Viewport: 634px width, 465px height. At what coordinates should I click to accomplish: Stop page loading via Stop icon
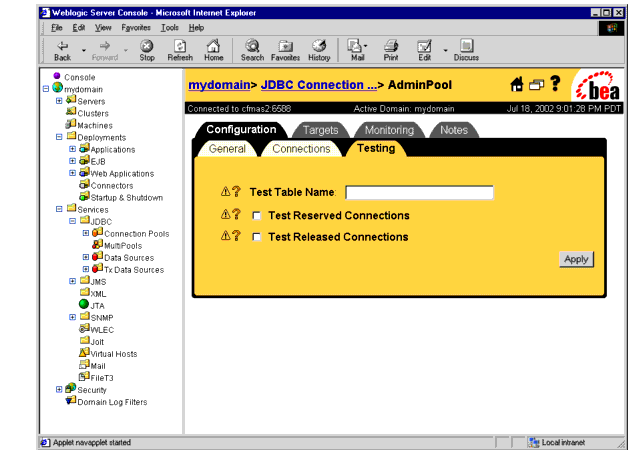point(147,51)
